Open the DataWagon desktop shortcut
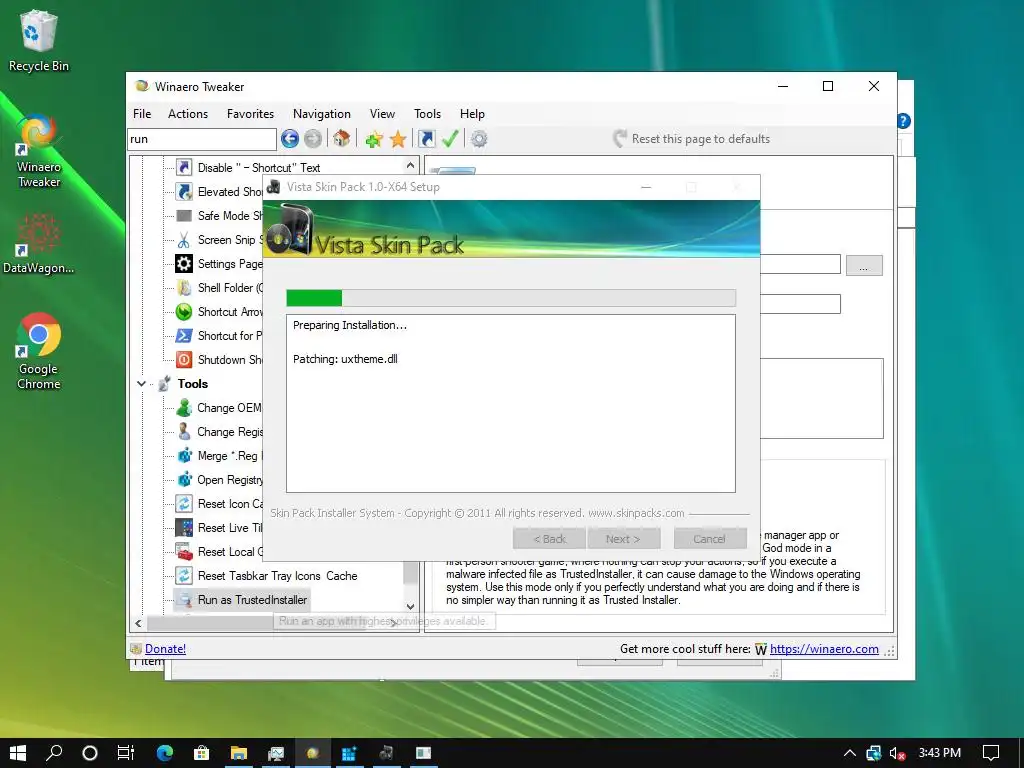Viewport: 1024px width, 768px height. [39, 244]
